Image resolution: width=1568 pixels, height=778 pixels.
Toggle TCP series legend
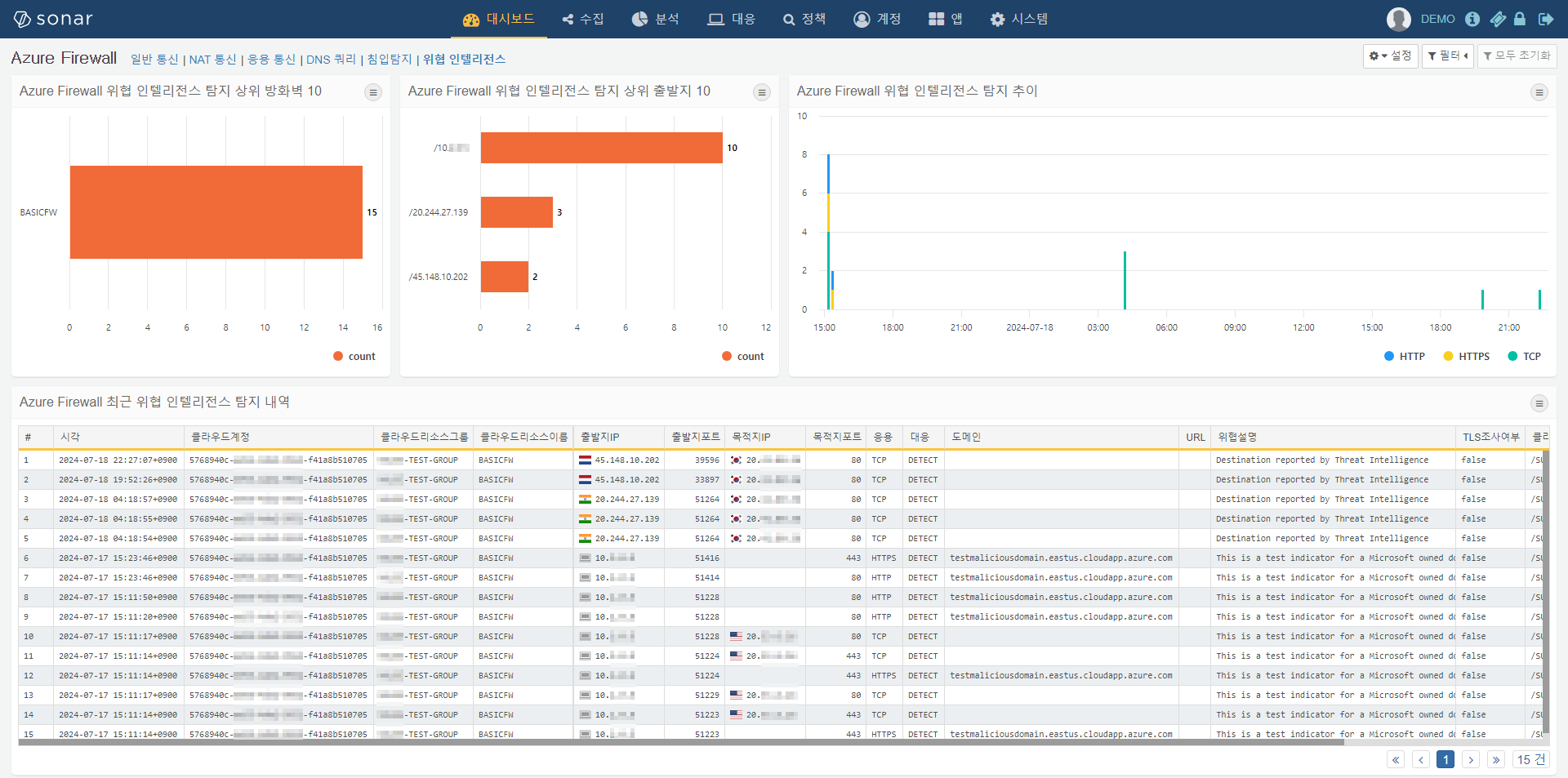[1524, 357]
